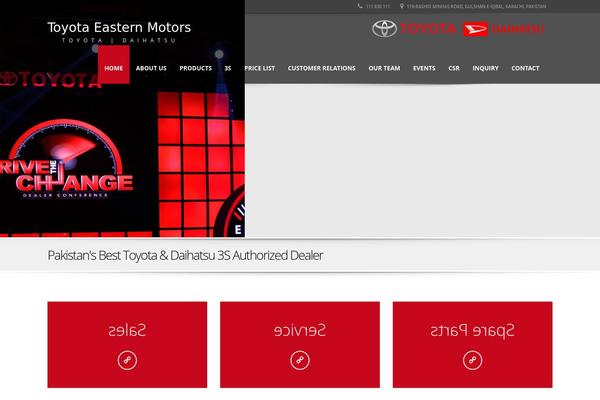The width and height of the screenshot is (600, 400).
Task: Open the Price List page
Action: click(x=260, y=68)
